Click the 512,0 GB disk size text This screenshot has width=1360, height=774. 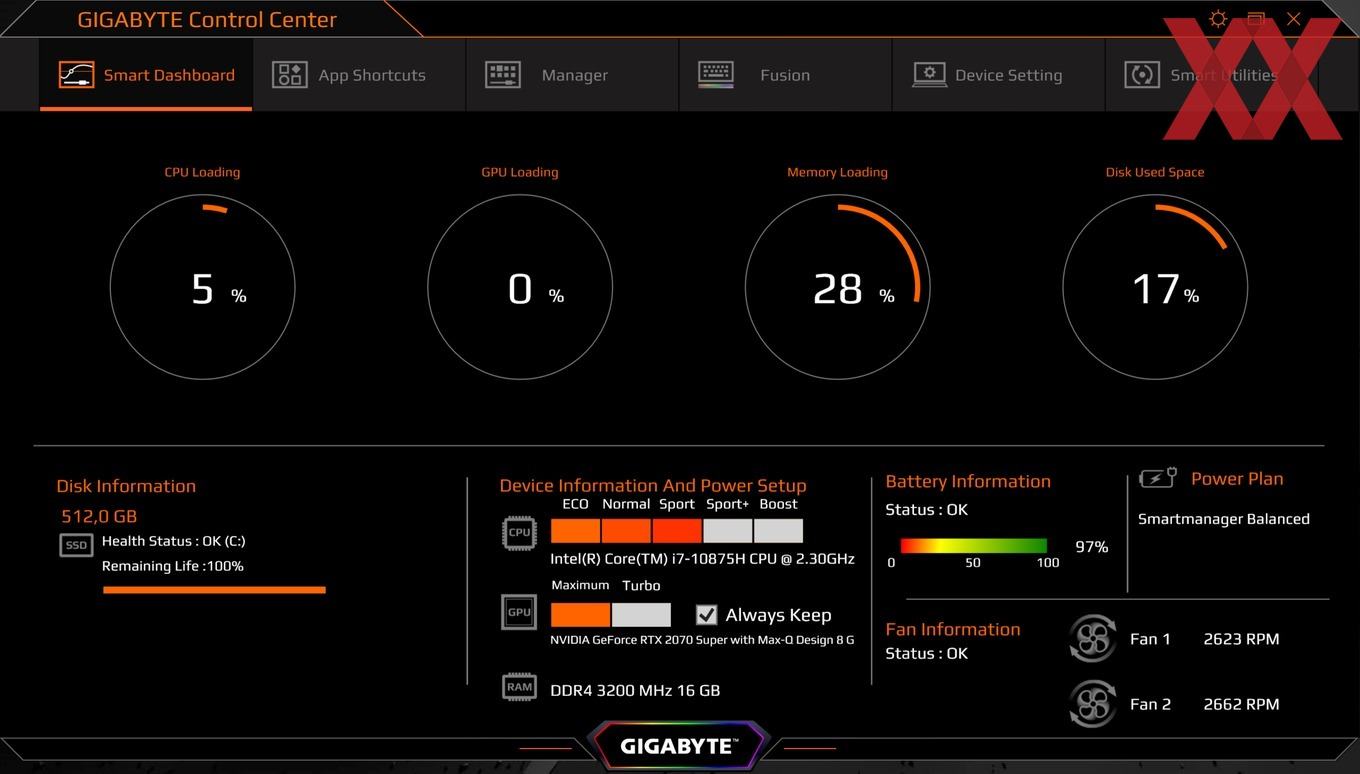99,517
